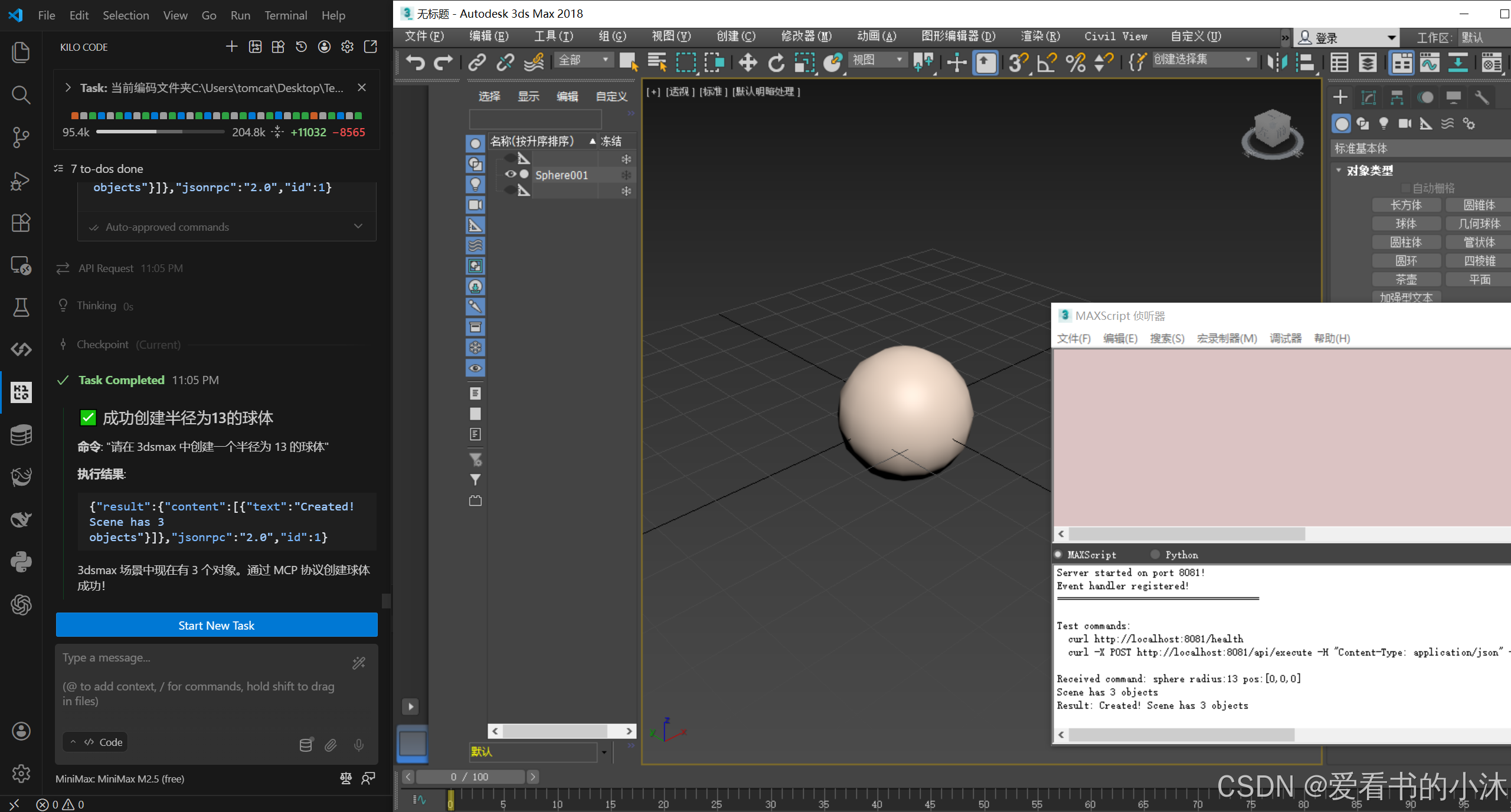Select the Rotate transform tool

[776, 62]
